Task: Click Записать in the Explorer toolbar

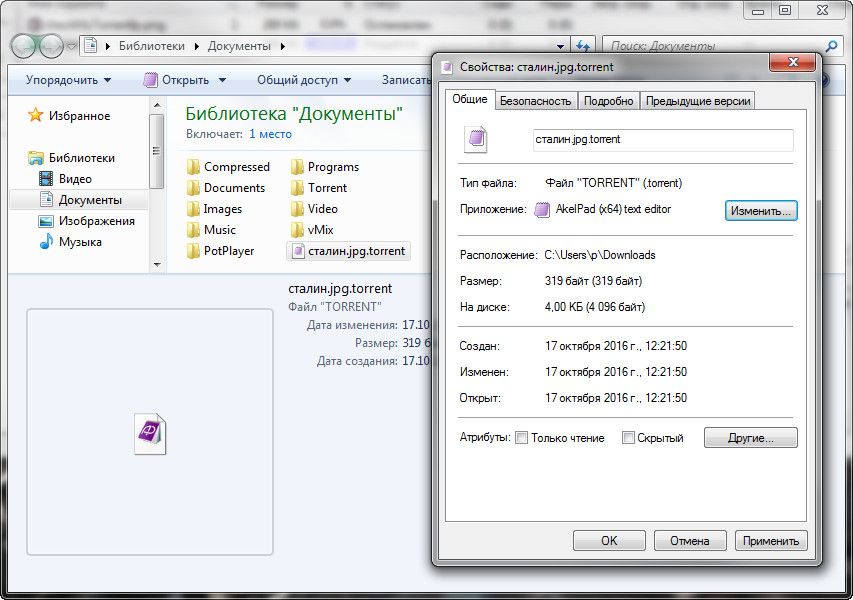Action: [405, 80]
